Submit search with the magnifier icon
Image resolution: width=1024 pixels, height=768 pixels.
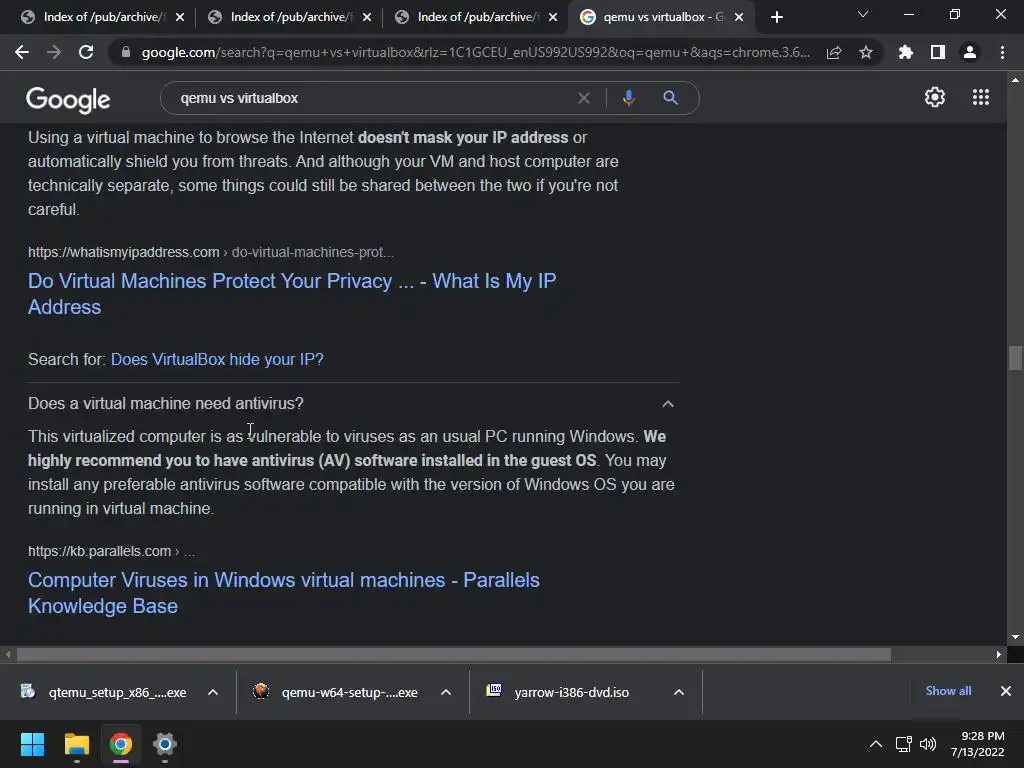pos(670,98)
